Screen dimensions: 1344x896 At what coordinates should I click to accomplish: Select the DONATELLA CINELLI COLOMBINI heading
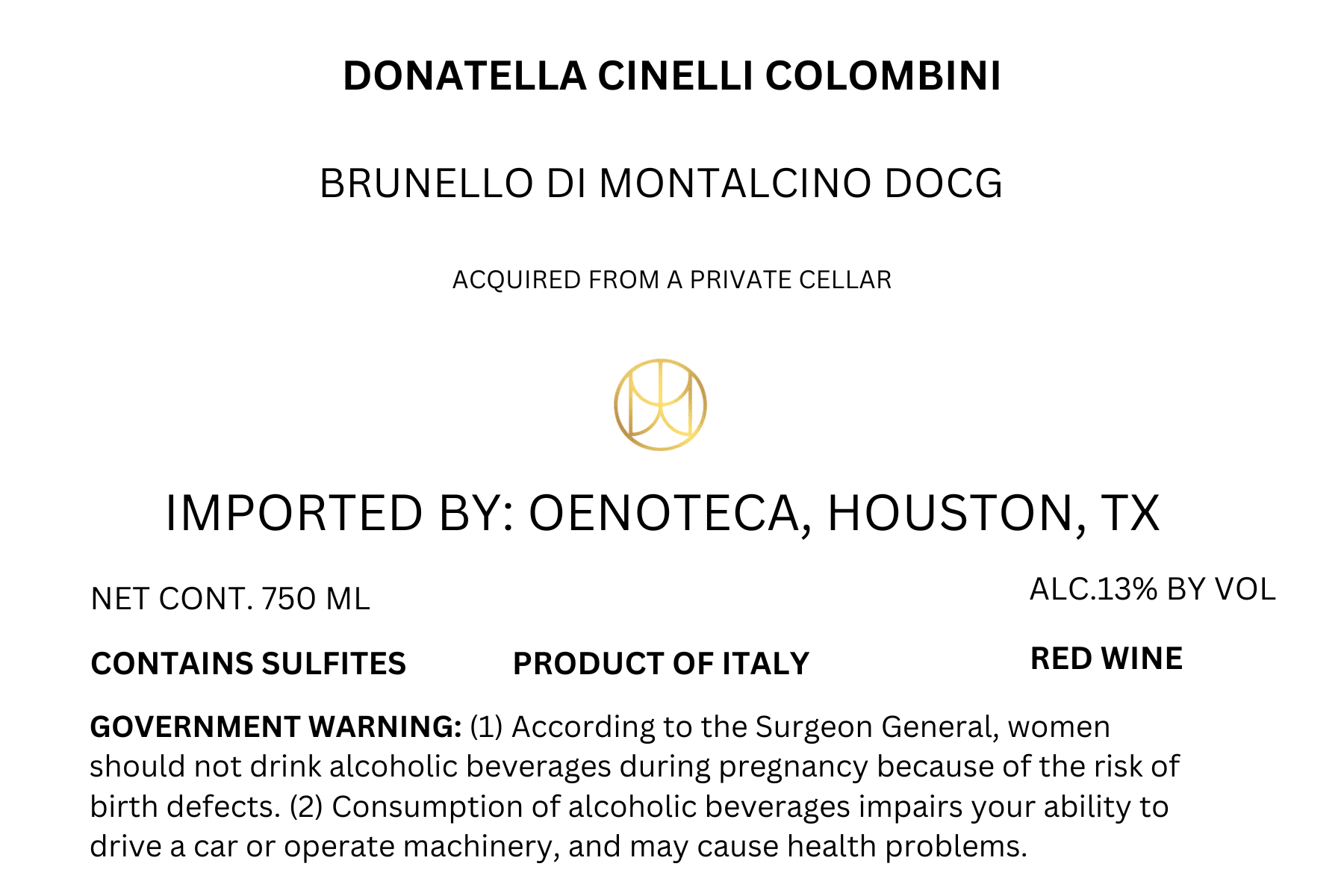click(x=672, y=76)
